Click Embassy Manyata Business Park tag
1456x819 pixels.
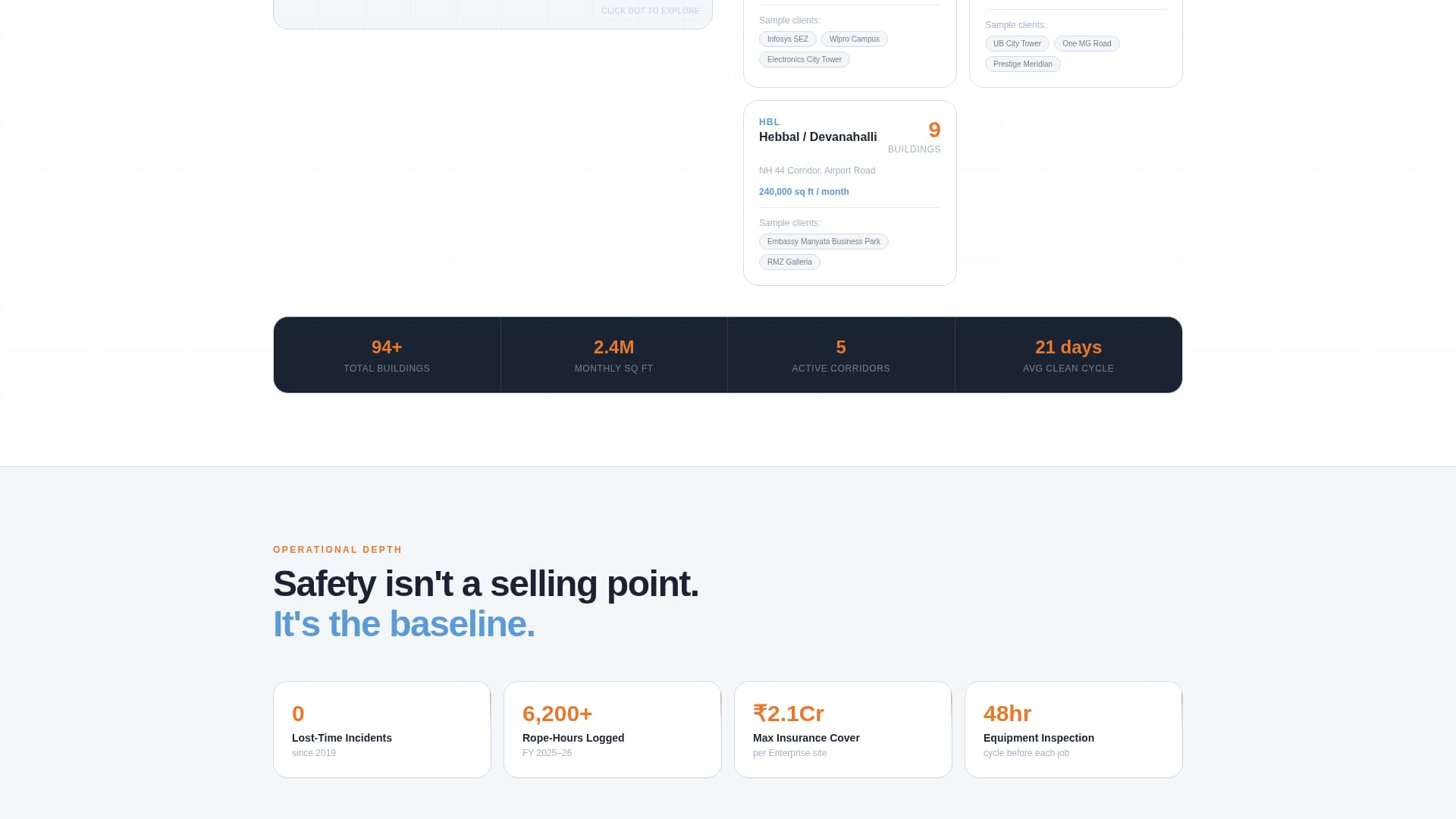click(824, 242)
